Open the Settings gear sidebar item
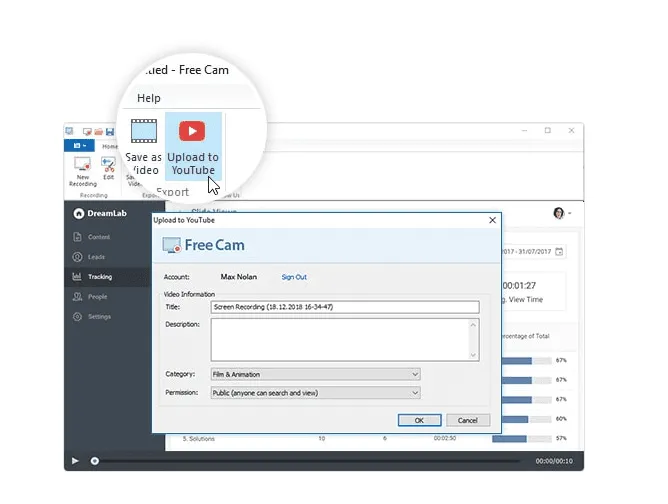Screen dimensions: 668x504 point(92,317)
